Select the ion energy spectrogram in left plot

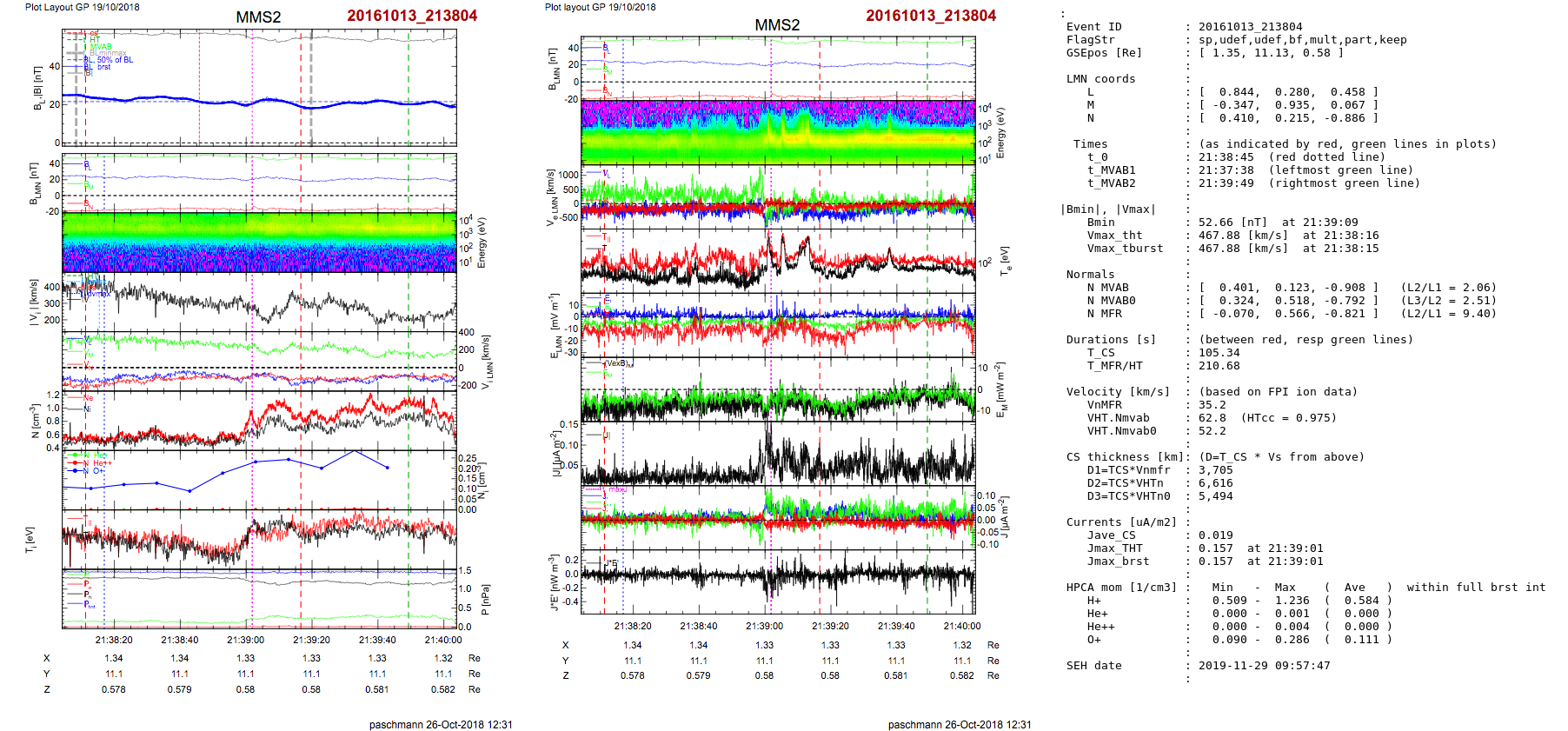(x=259, y=243)
